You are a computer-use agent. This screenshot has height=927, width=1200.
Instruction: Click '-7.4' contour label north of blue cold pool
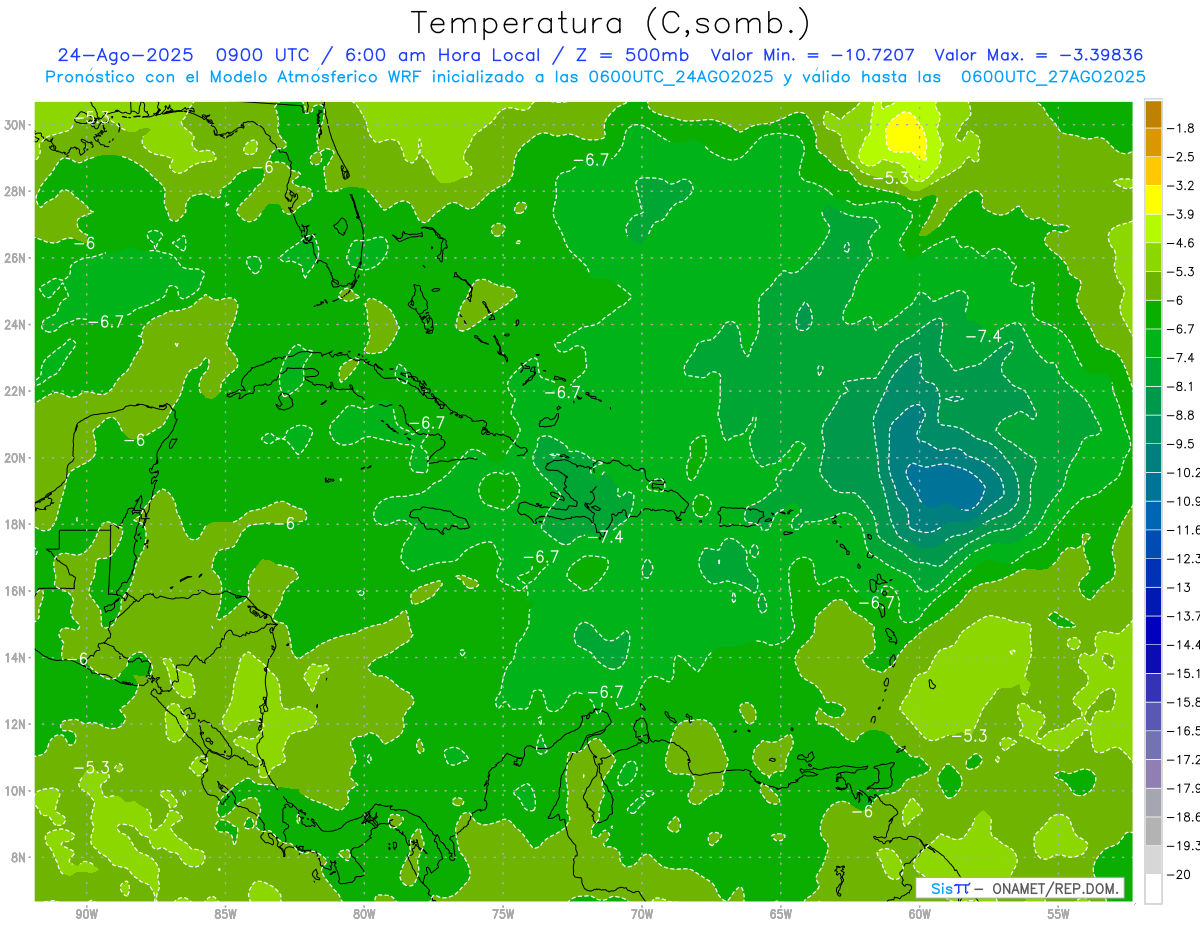pos(983,336)
